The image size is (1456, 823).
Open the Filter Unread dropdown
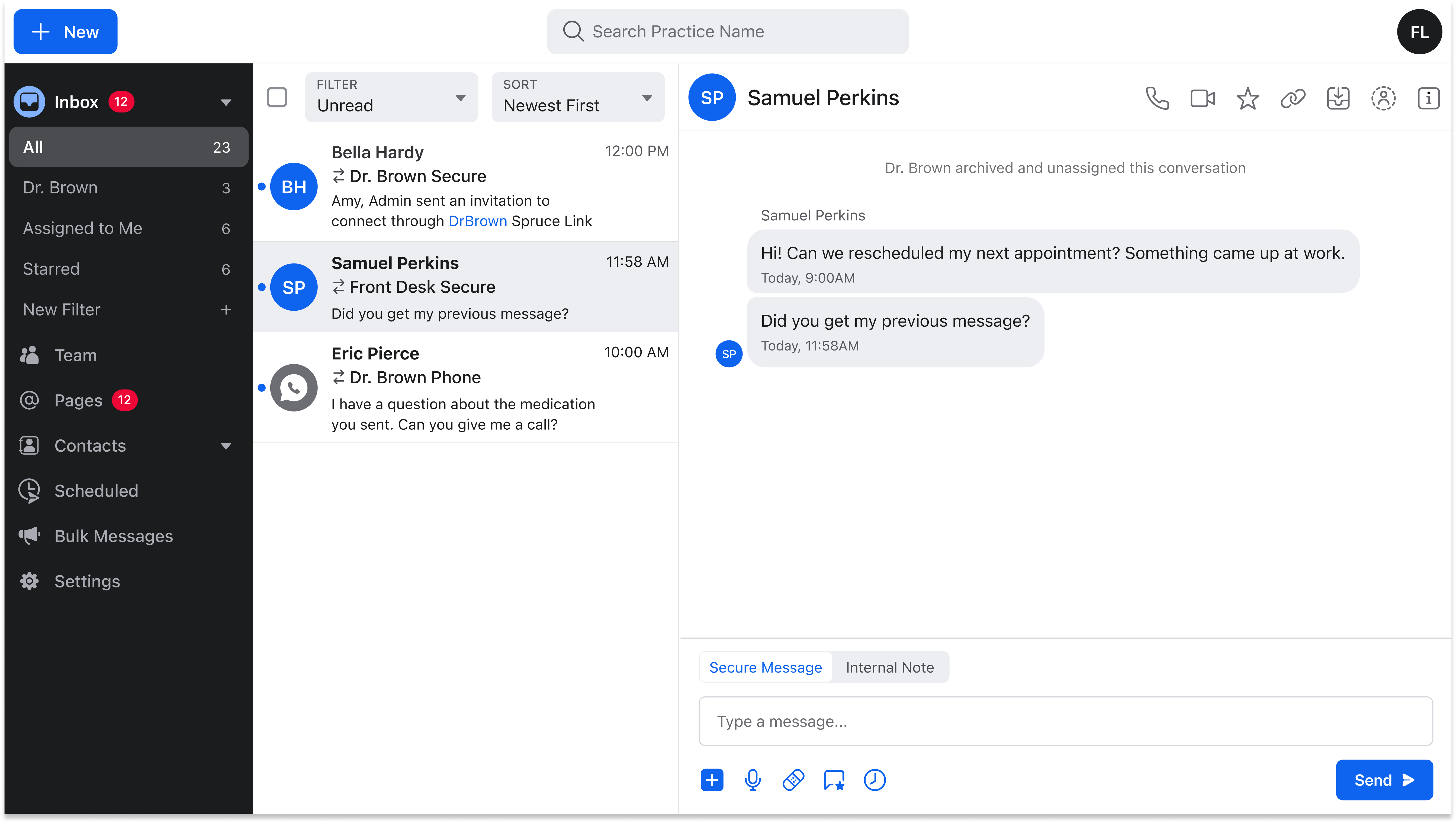pos(391,97)
